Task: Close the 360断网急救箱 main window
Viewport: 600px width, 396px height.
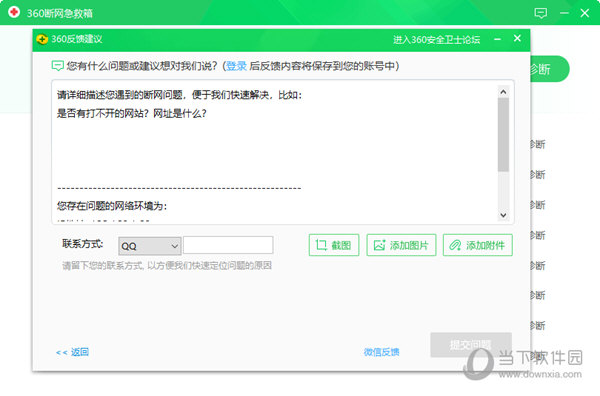Action: [585, 13]
